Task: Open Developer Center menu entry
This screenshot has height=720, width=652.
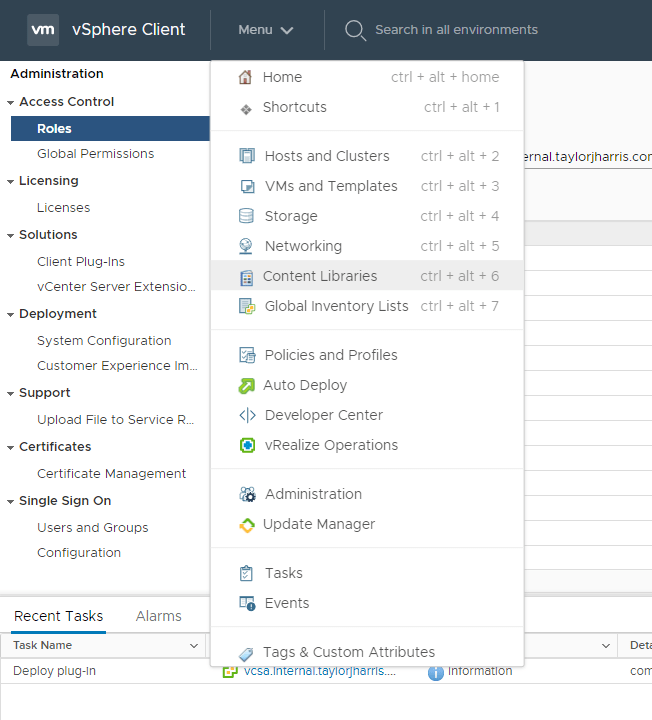Action: (x=323, y=415)
